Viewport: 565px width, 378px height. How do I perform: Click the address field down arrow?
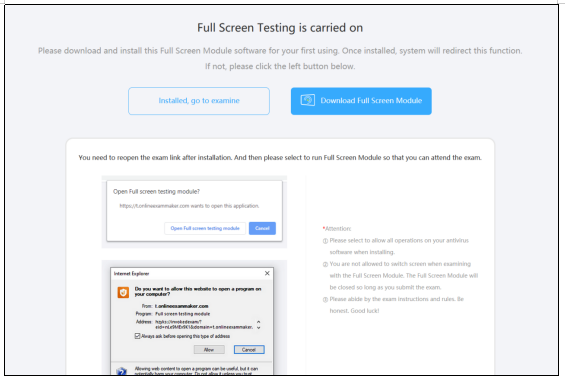tap(258, 328)
